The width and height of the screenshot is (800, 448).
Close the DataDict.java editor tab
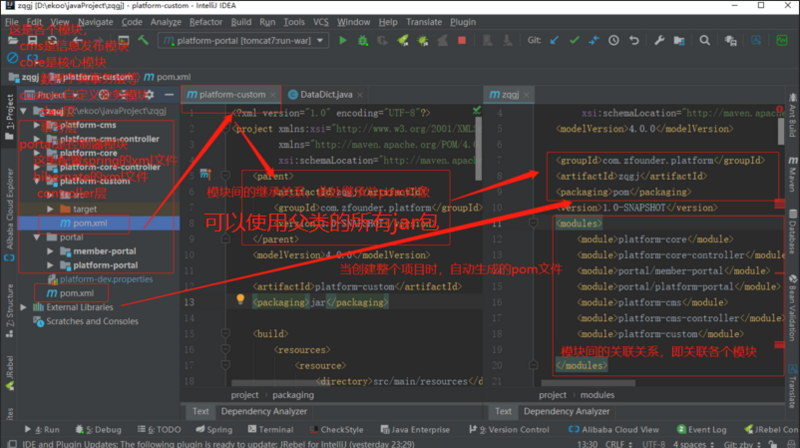coord(360,95)
